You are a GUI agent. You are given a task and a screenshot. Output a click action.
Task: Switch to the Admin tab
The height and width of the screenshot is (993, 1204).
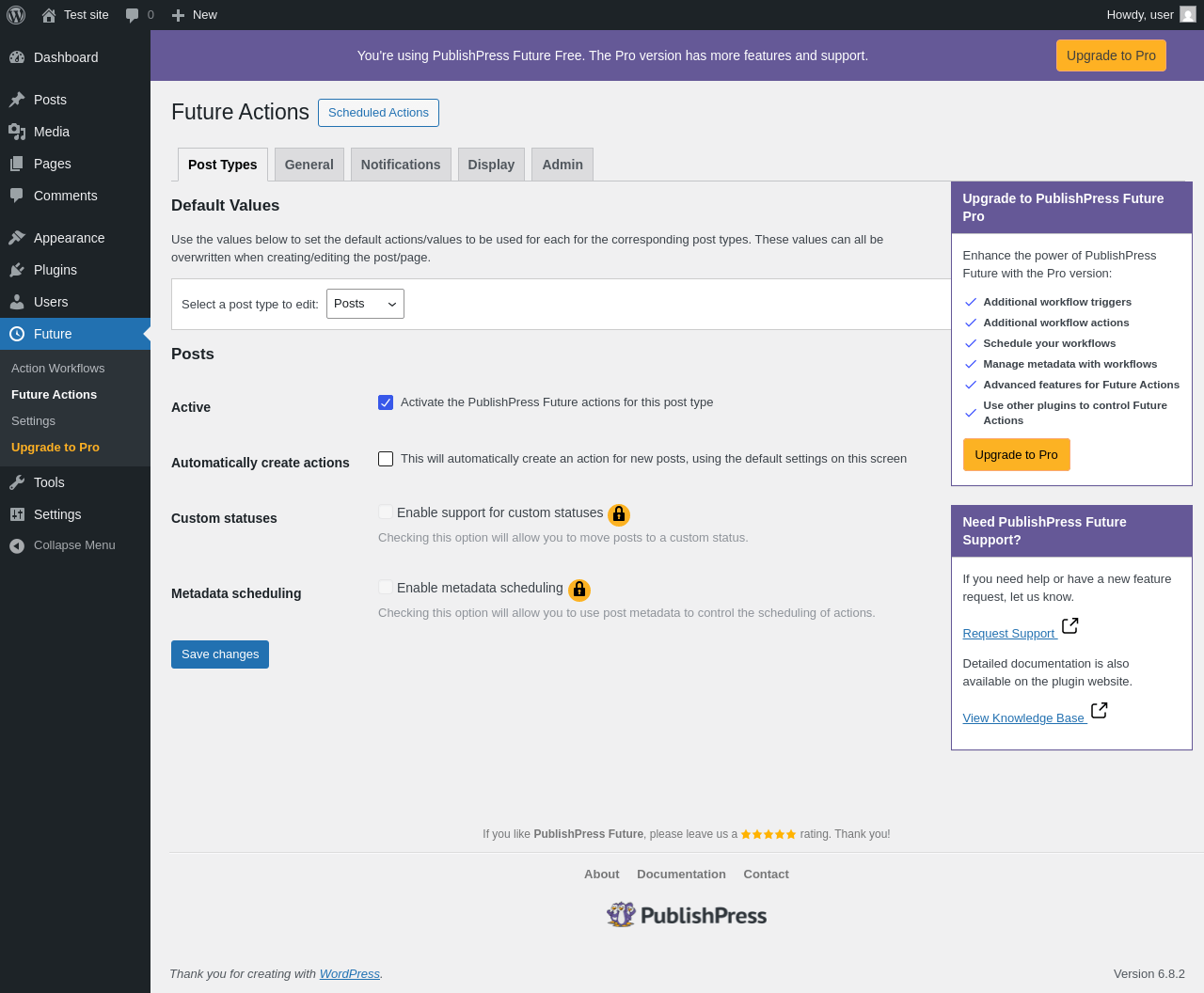click(x=562, y=165)
